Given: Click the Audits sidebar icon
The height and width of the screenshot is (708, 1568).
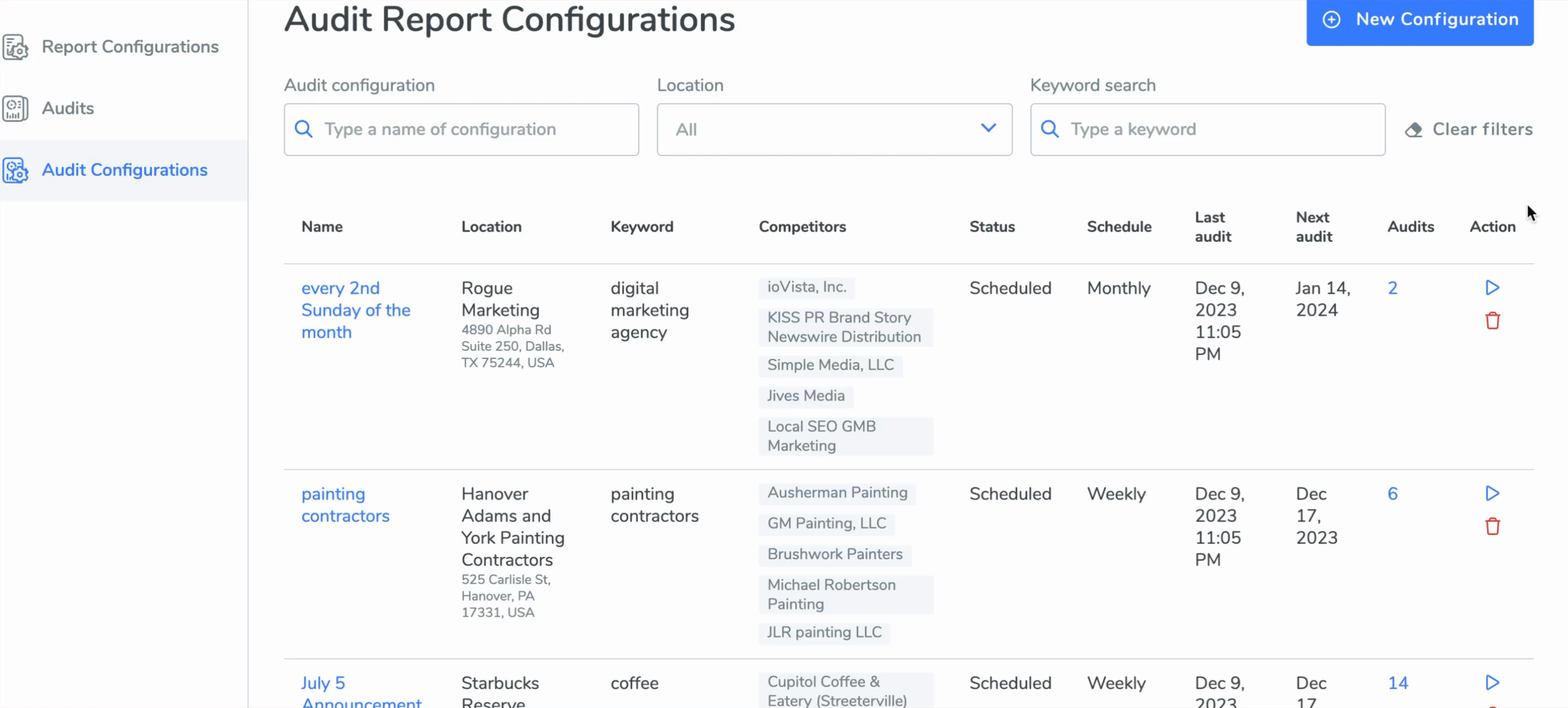Looking at the screenshot, I should [x=15, y=108].
